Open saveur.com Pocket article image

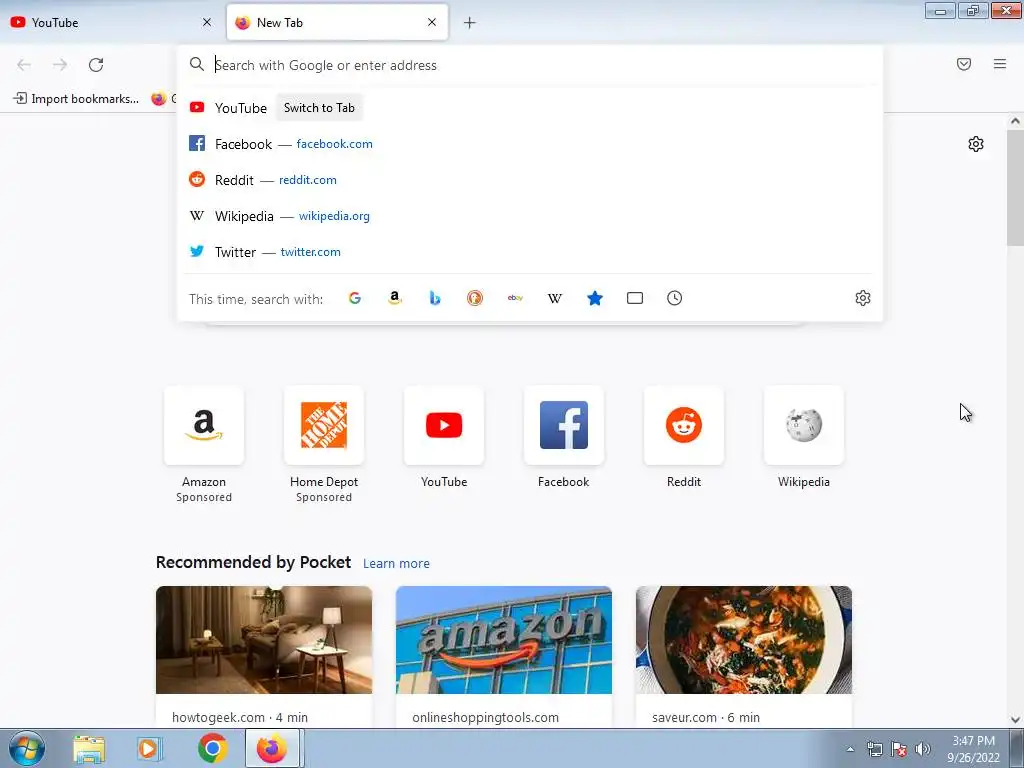[x=744, y=640]
